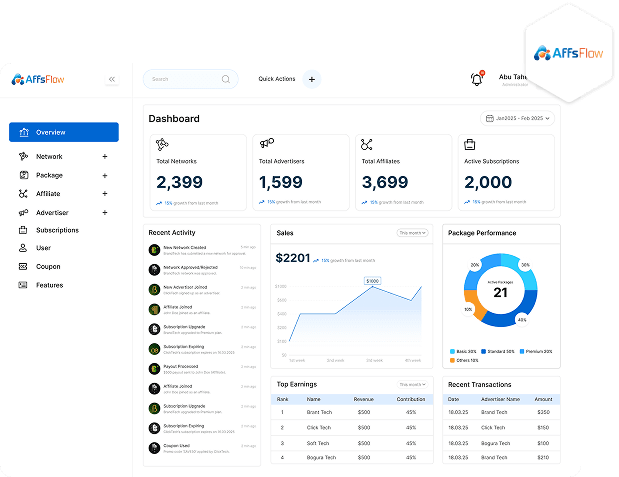Click the Total Advertisers megaphone icon
The image size is (619, 477).
pos(265,145)
